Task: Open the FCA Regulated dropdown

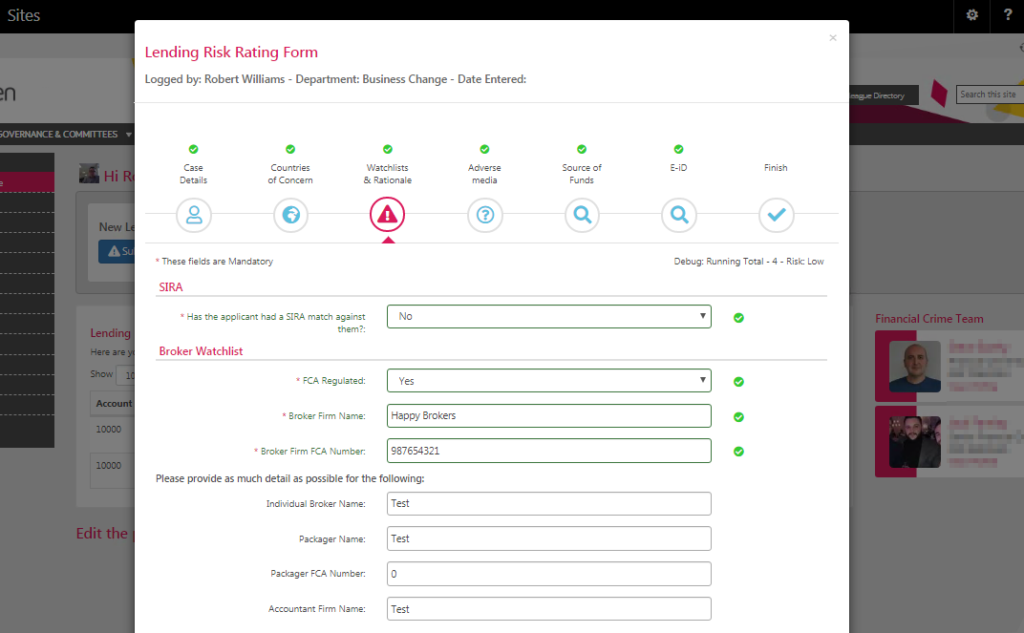Action: coord(548,381)
